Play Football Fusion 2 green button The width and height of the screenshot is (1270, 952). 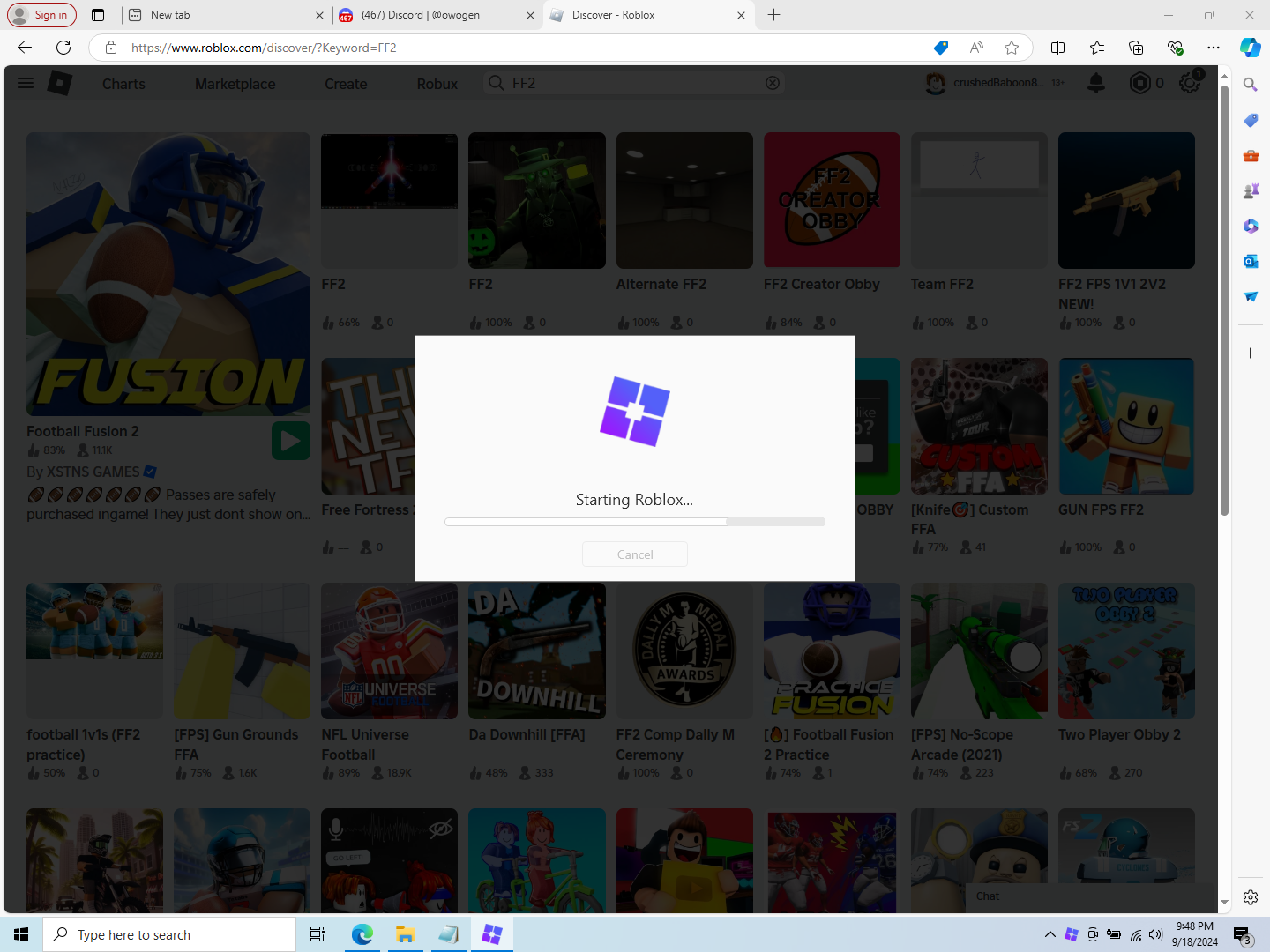291,441
